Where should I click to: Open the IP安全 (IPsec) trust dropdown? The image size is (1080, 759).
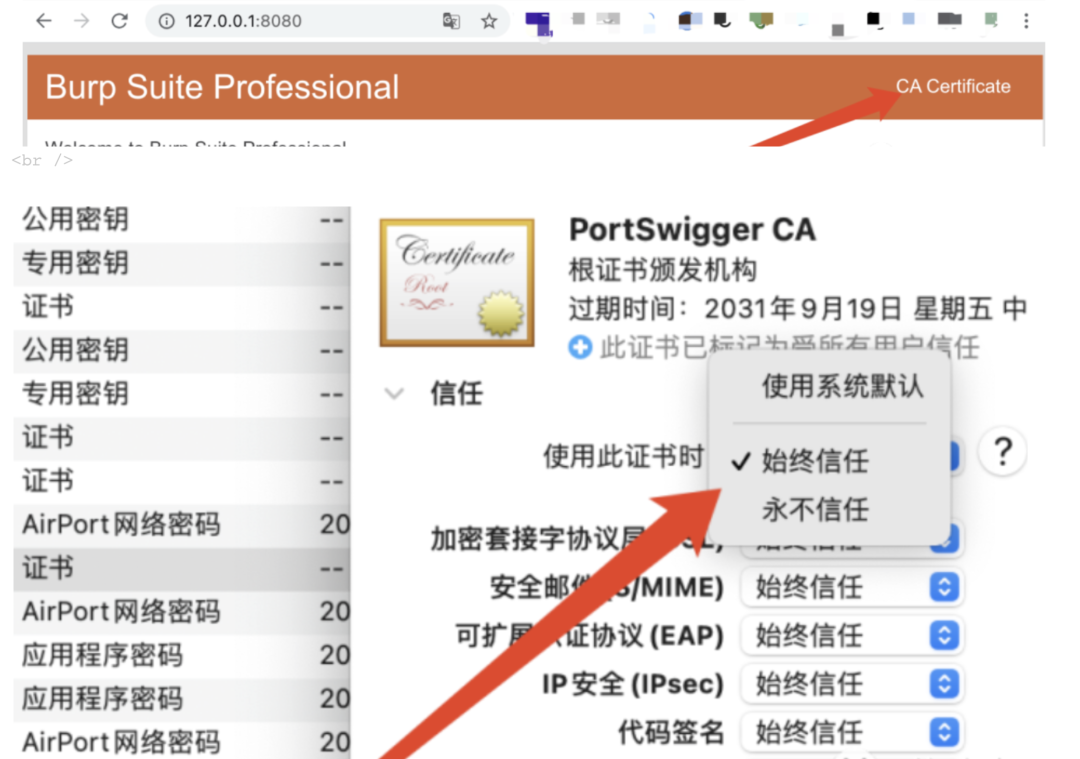(x=851, y=684)
